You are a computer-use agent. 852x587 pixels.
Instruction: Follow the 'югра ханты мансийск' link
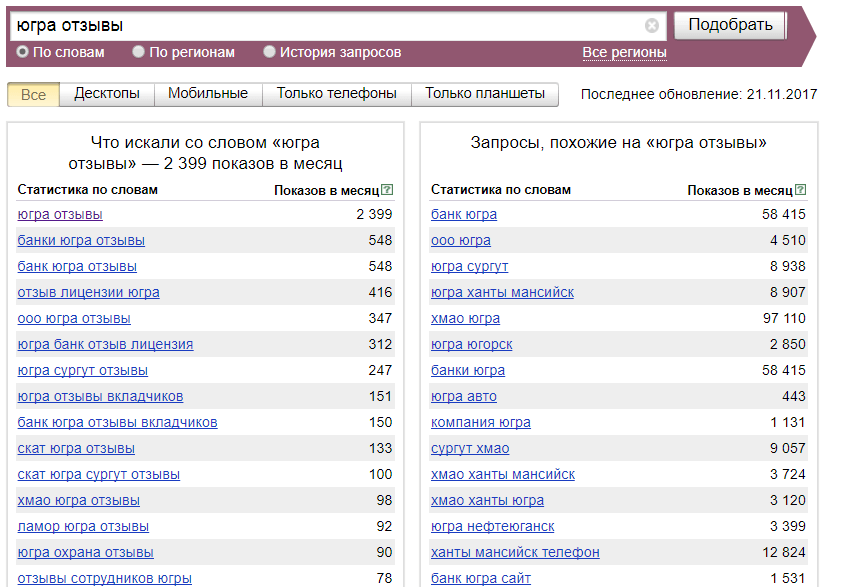coord(503,293)
